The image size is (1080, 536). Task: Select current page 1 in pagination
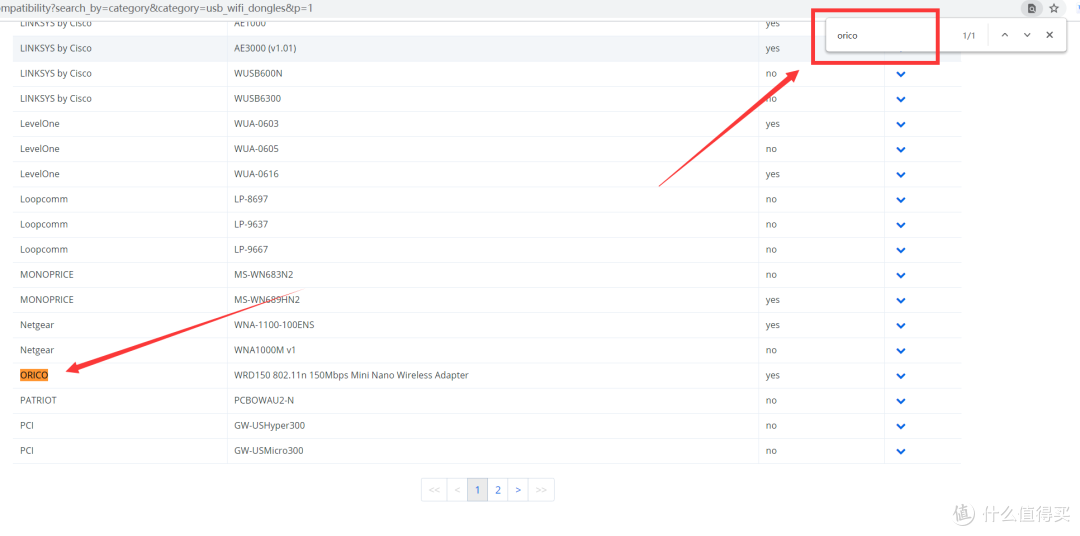pyautogui.click(x=477, y=490)
